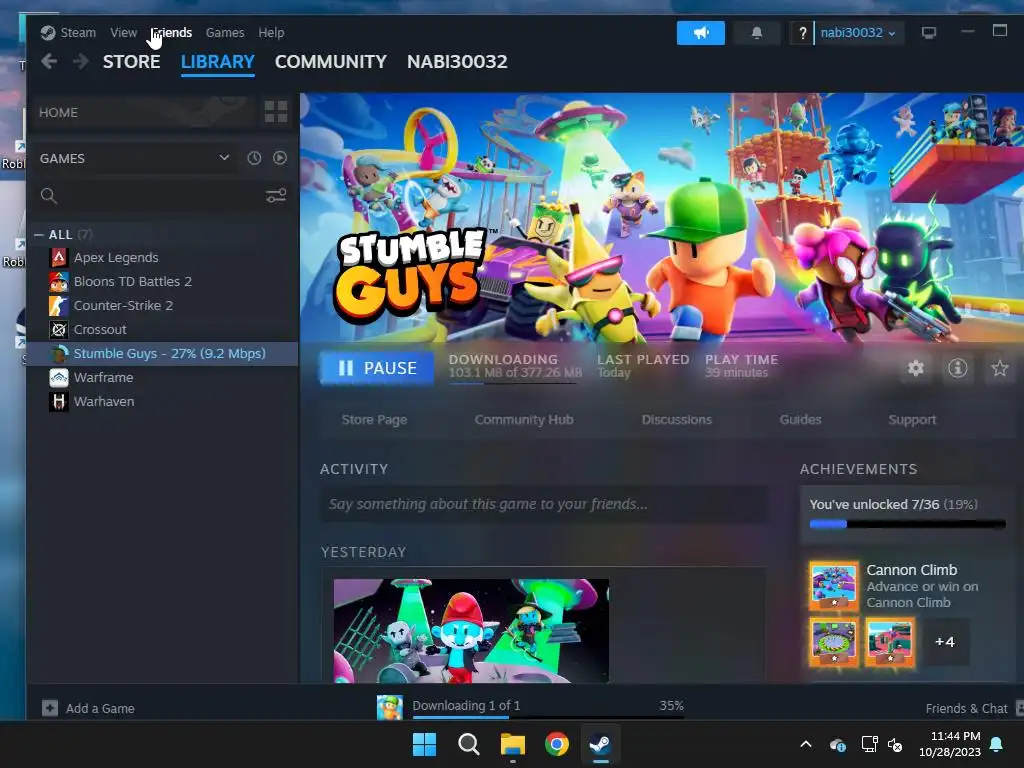This screenshot has width=1024, height=768.
Task: Click the Steam taskbar icon
Action: point(600,744)
